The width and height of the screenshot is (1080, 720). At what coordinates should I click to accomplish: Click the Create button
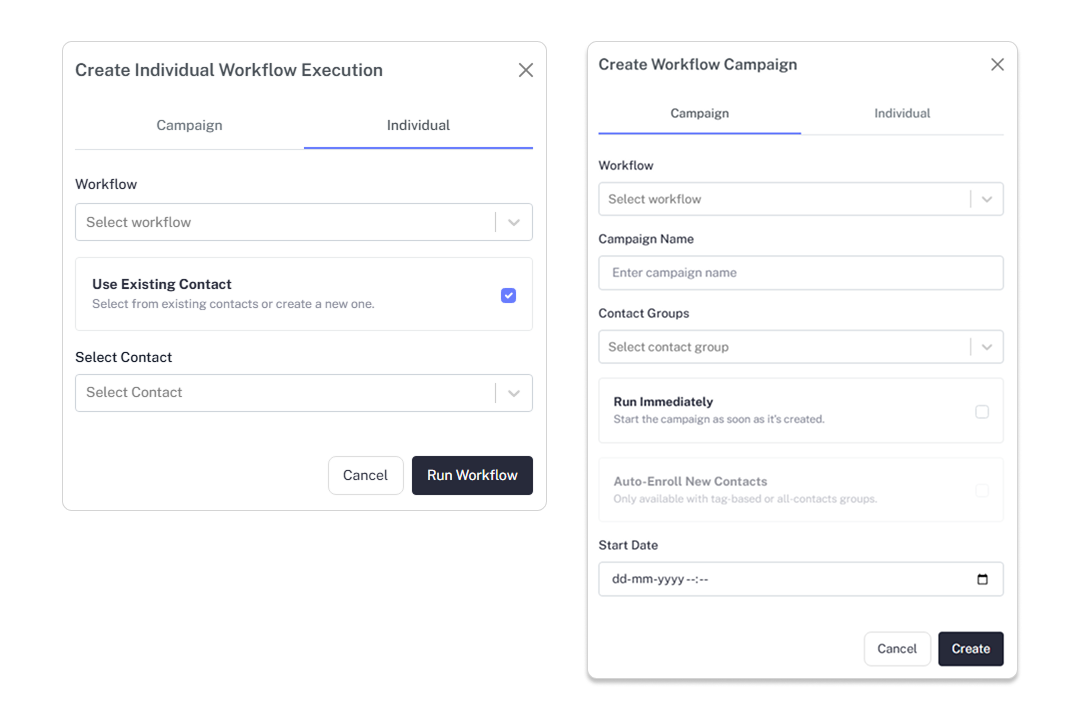pos(970,648)
